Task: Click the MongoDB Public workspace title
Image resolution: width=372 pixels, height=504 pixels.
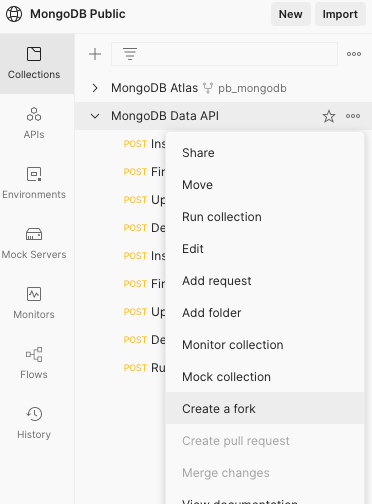Action: pyautogui.click(x=78, y=14)
